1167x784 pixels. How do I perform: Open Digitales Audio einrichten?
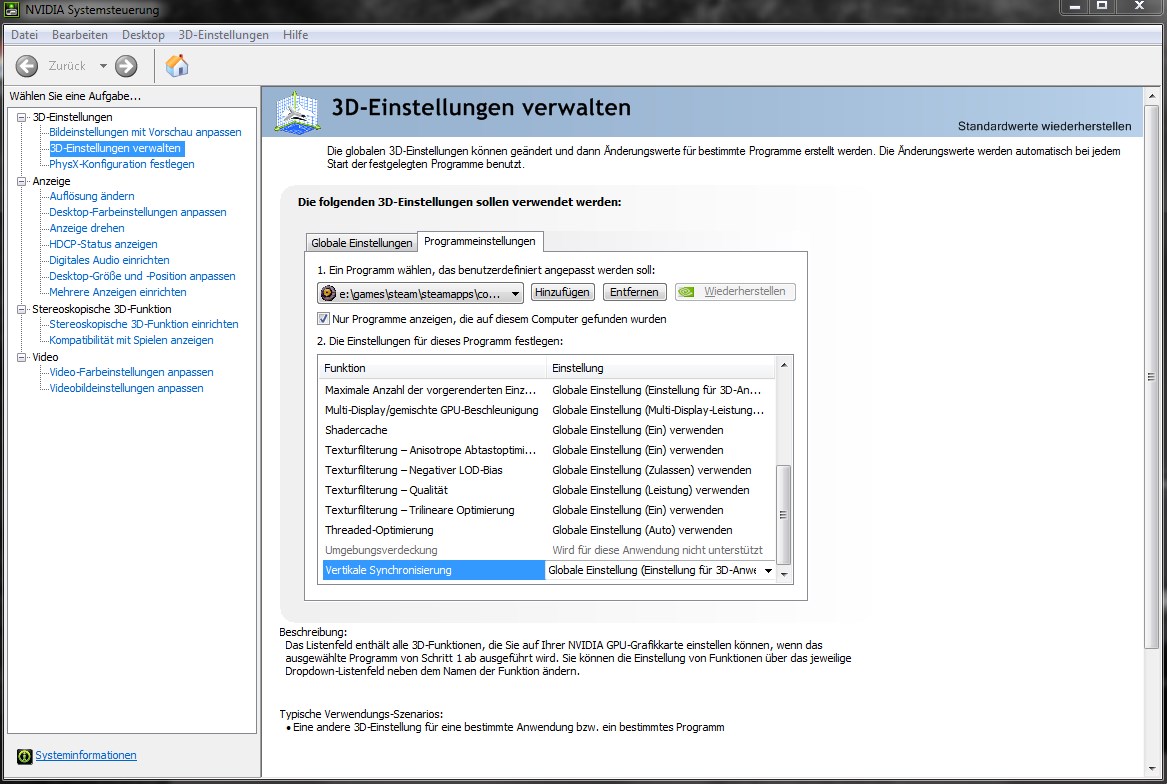(109, 261)
